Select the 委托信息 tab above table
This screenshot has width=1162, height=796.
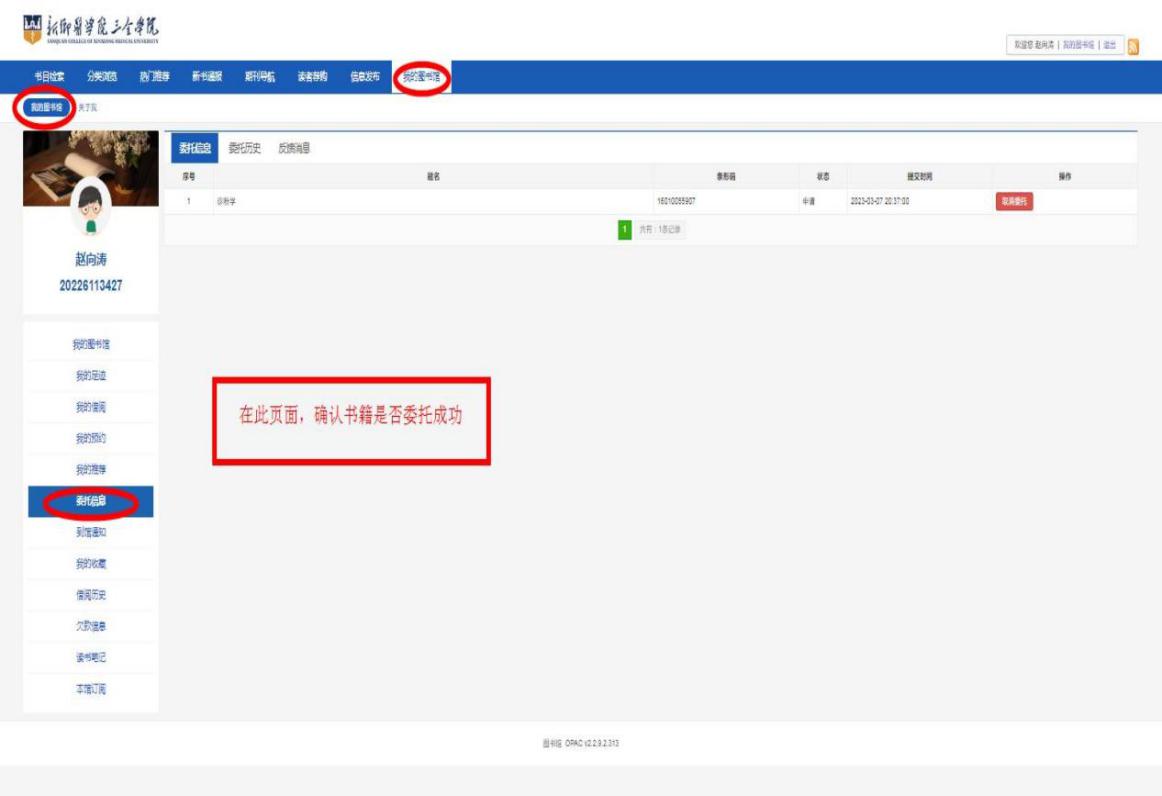[193, 148]
